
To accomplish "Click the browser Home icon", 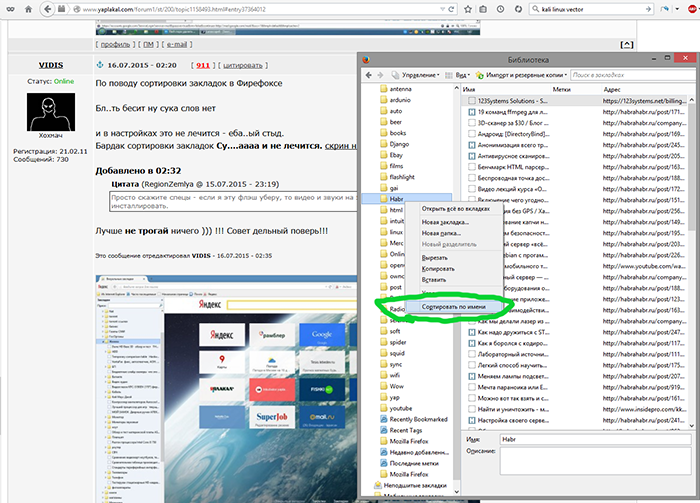I will click(29, 9).
